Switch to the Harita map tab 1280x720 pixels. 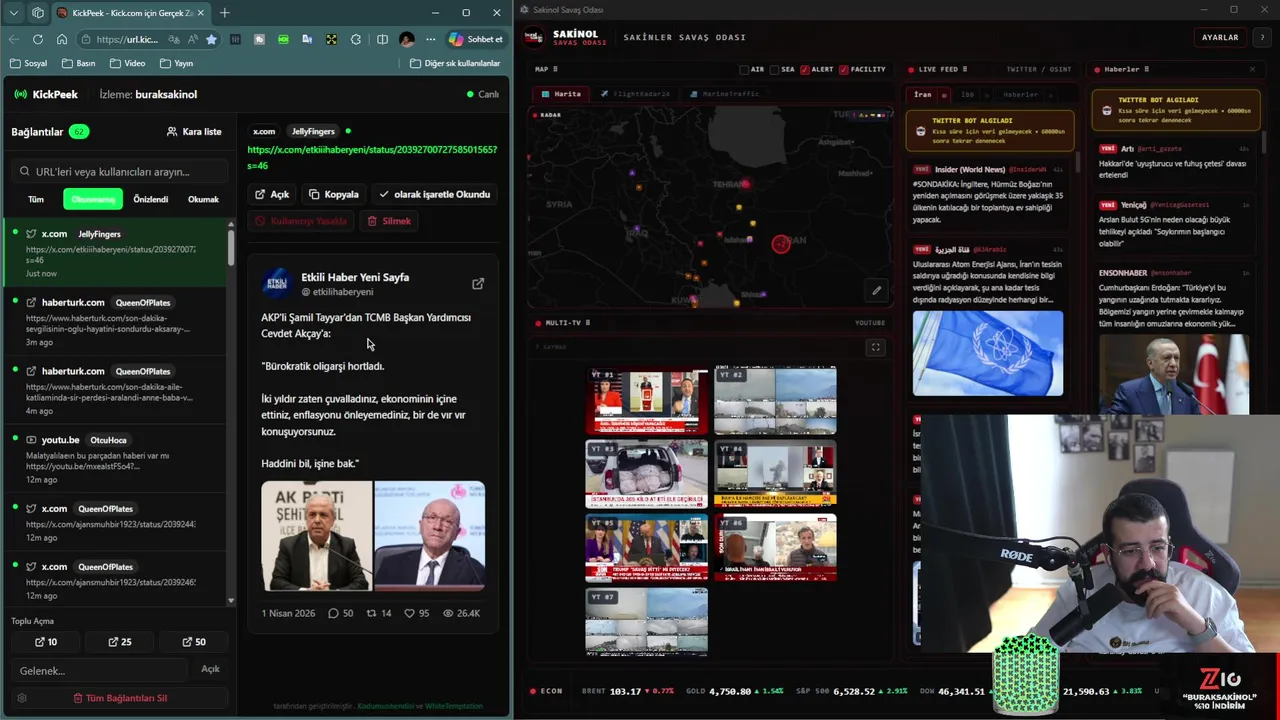(561, 94)
